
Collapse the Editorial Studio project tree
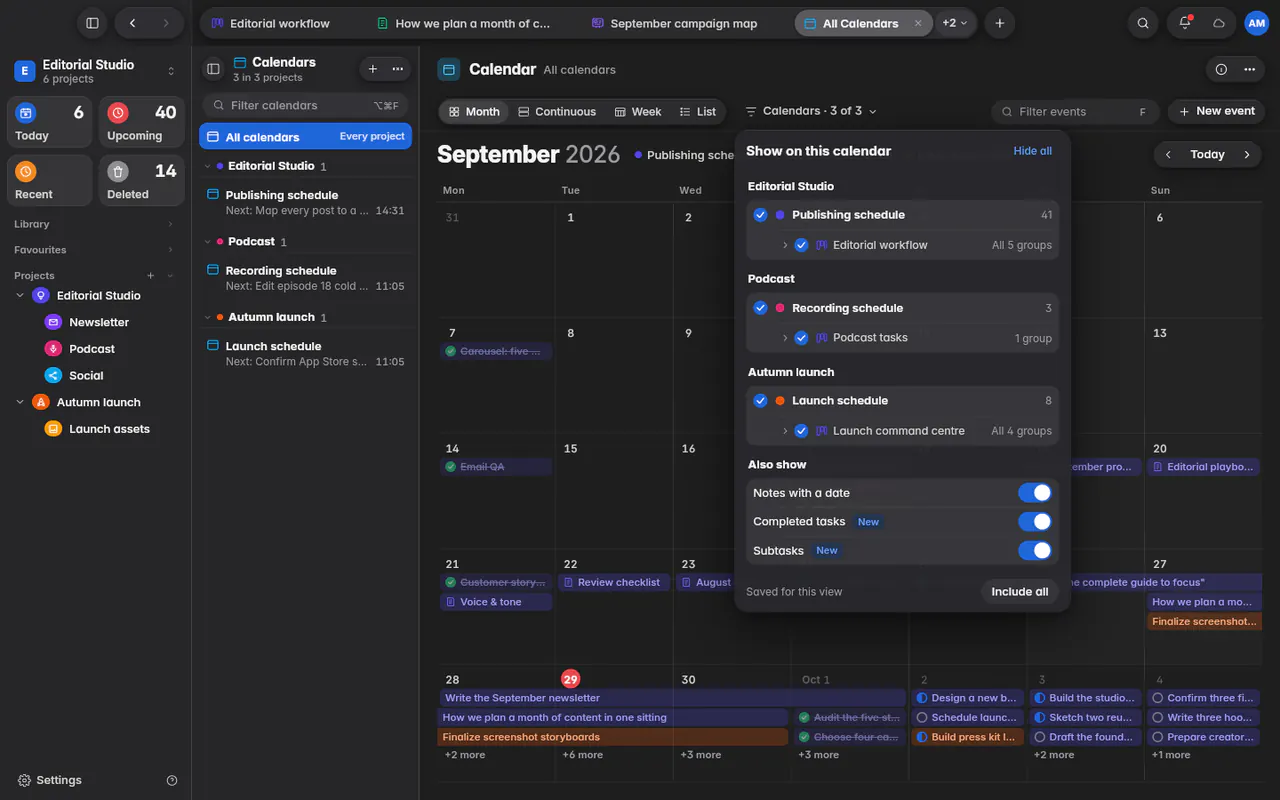[x=20, y=296]
